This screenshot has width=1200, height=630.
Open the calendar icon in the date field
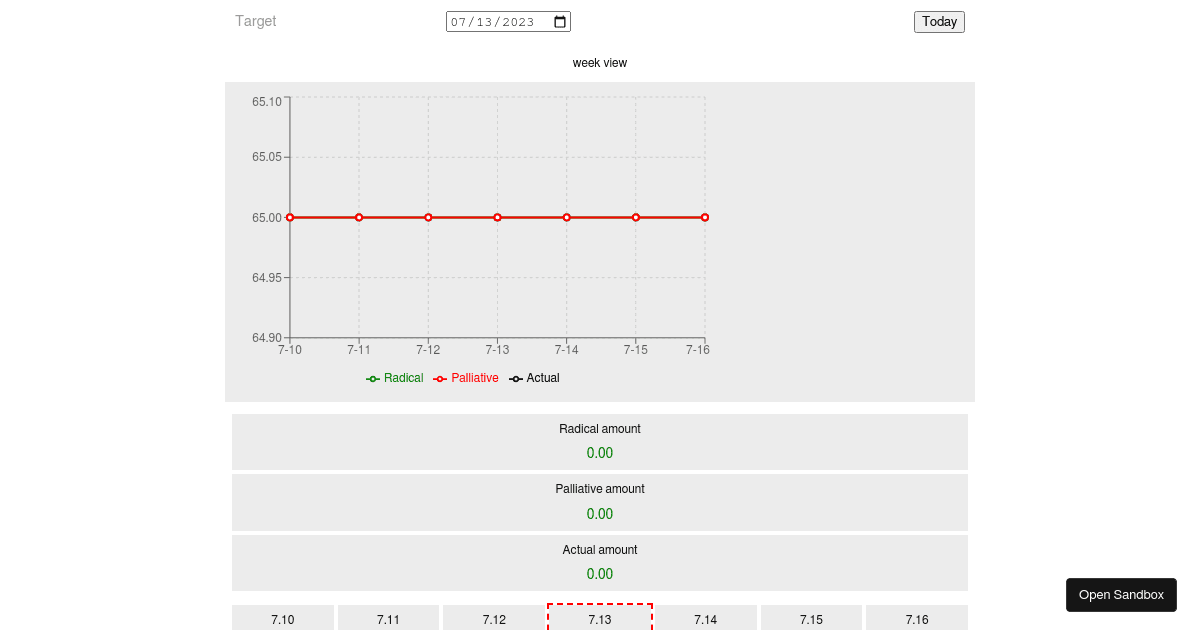(558, 20)
